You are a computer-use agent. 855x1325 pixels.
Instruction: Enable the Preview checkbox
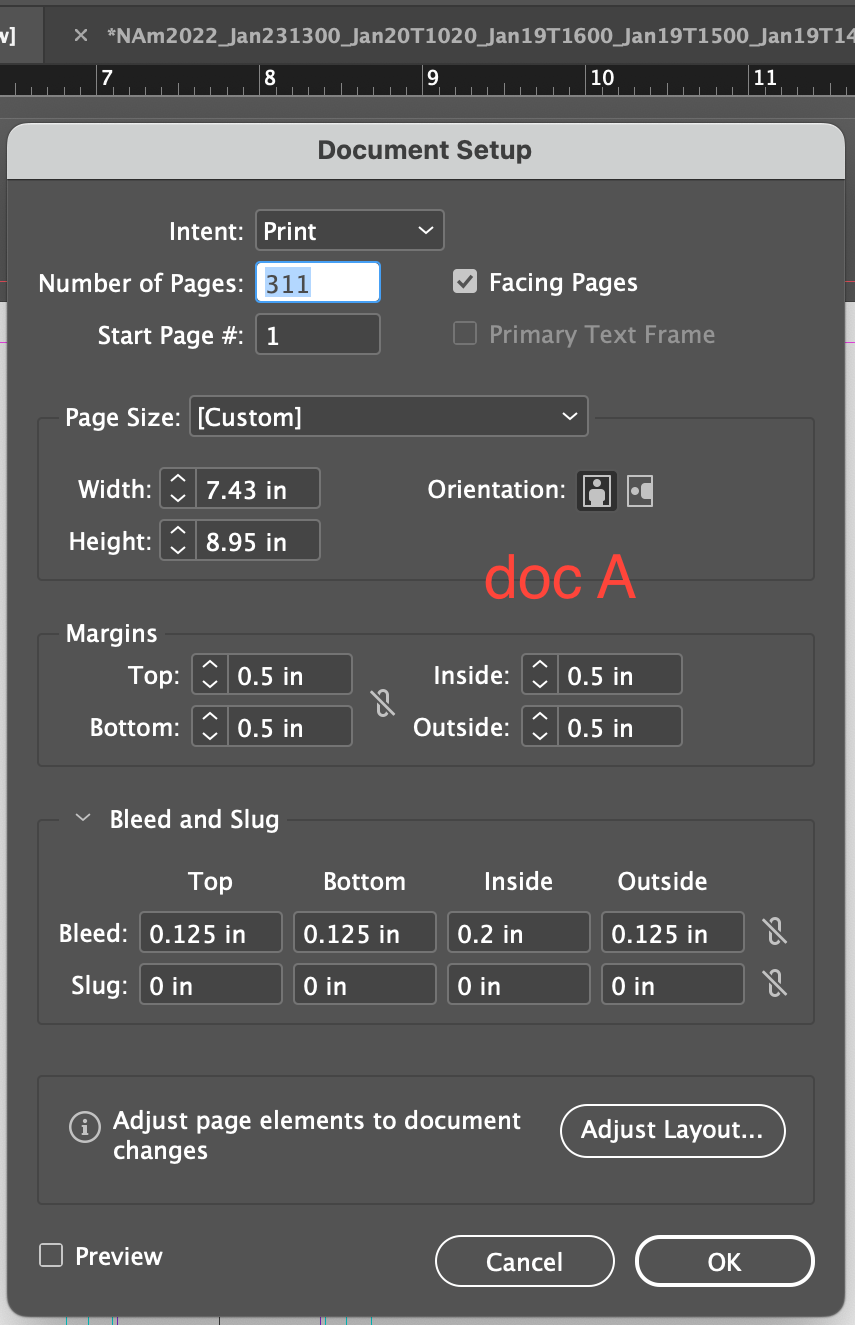click(50, 1255)
